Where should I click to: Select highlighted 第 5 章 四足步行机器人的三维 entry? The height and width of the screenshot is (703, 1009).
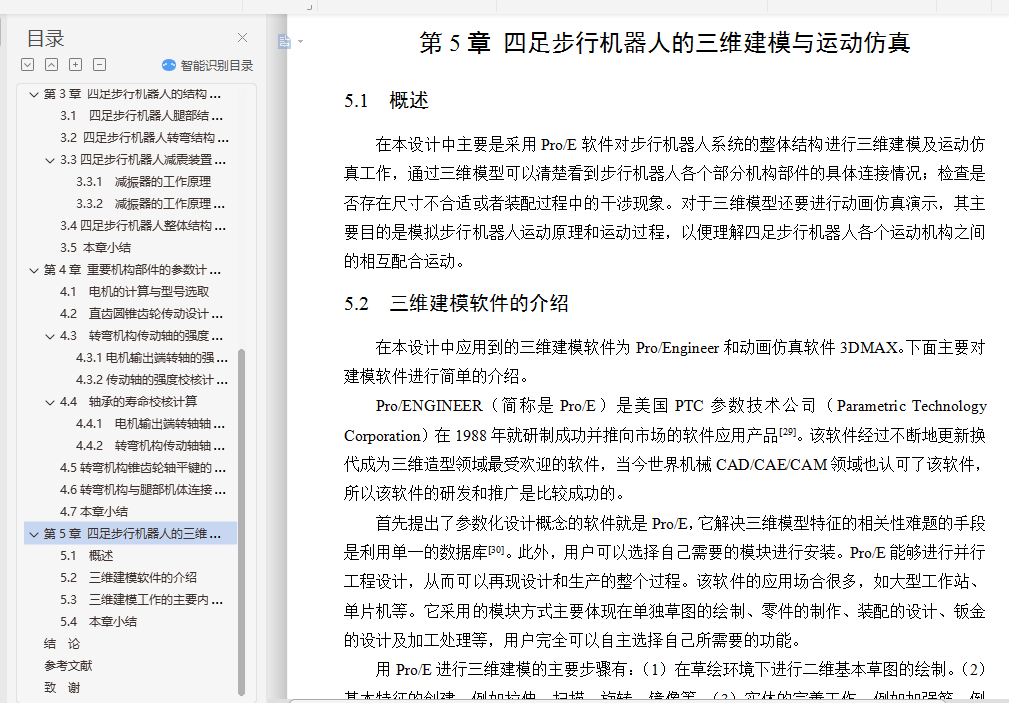[x=132, y=534]
